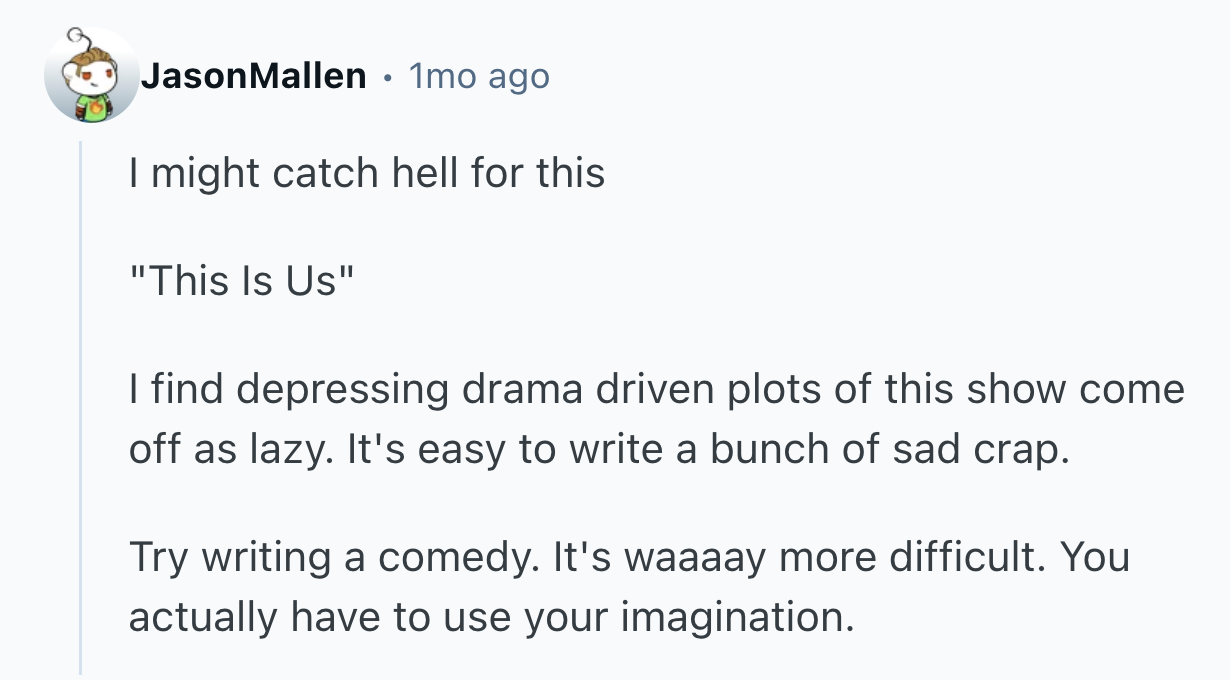Screen dimensions: 1230x680
Task: Click the "1mo ago" comment timestamp
Action: (x=479, y=76)
